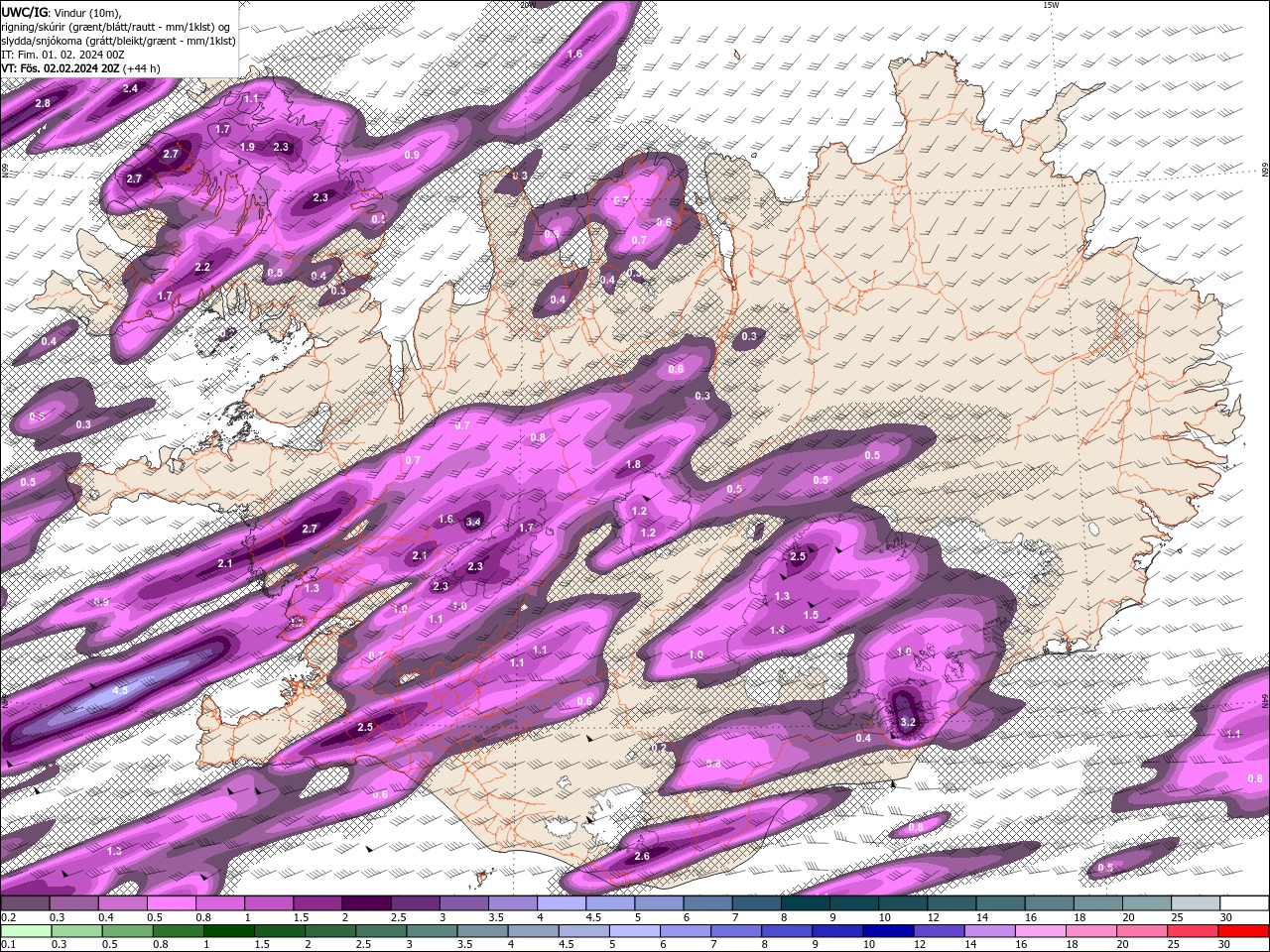Pick the darkest purple swatch in the upper legend row

pyautogui.click(x=365, y=903)
